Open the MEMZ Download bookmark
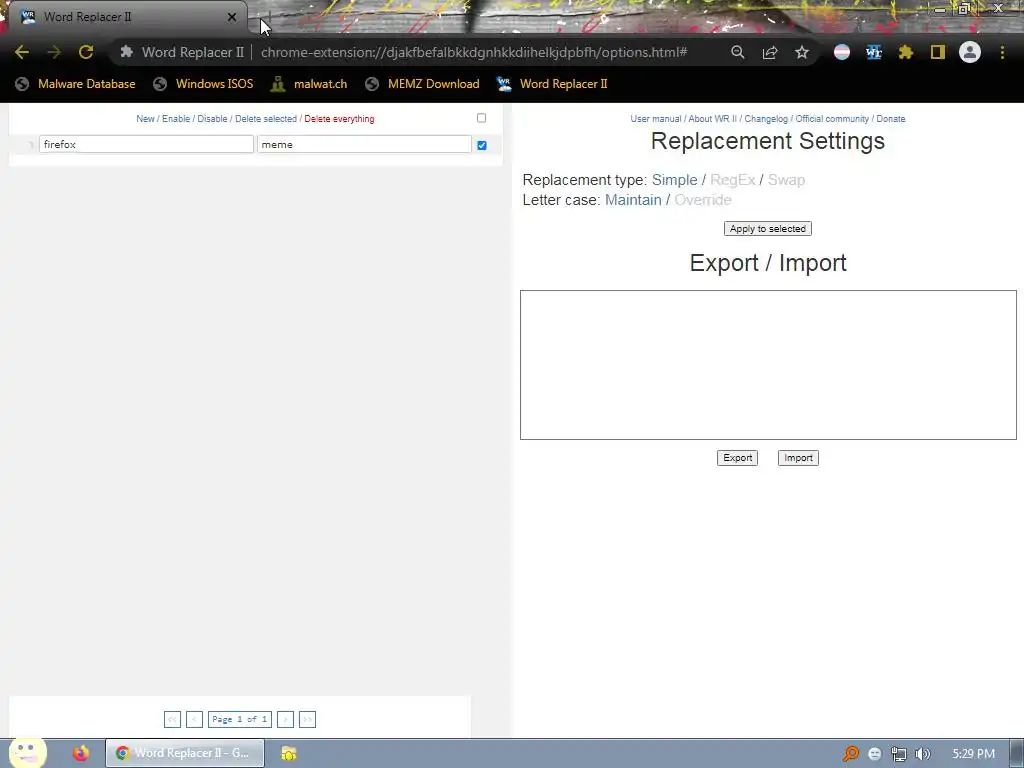 (x=423, y=84)
